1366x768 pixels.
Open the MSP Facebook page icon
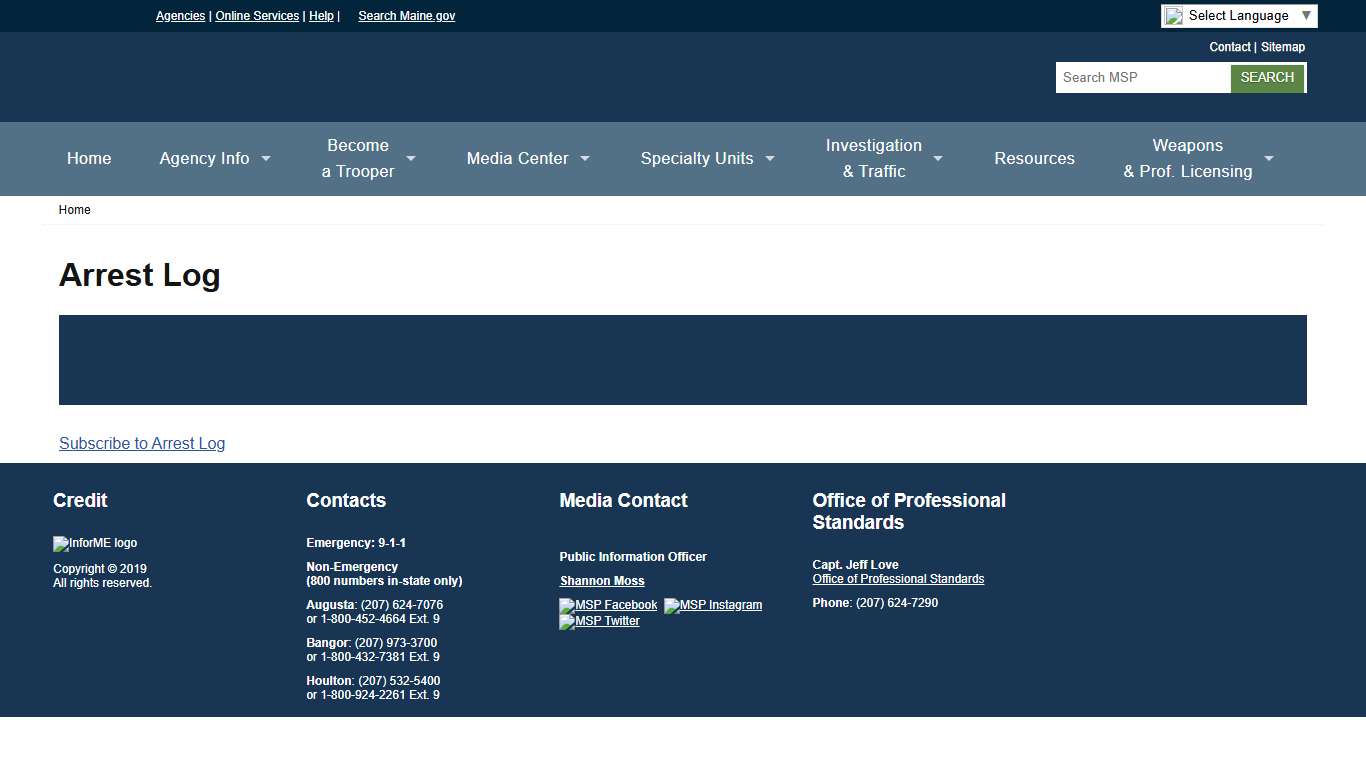(608, 605)
